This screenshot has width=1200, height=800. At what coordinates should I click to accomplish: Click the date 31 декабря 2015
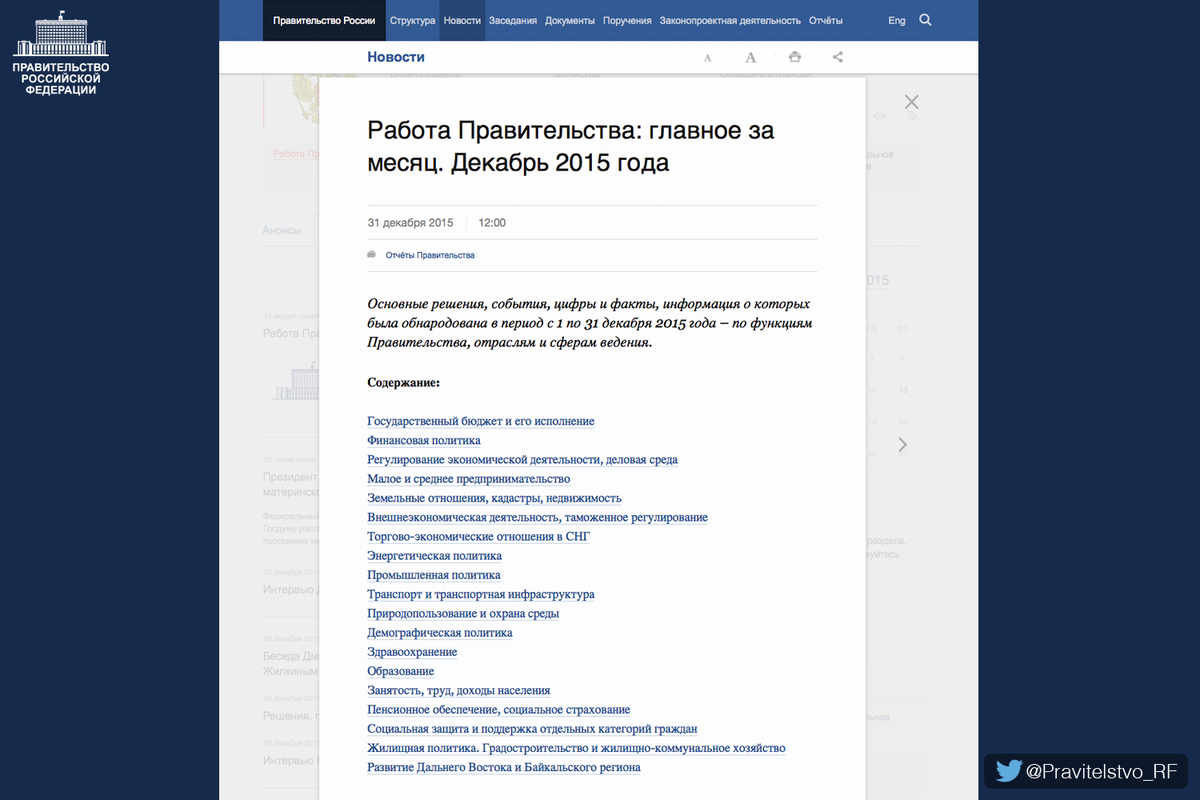(x=411, y=223)
